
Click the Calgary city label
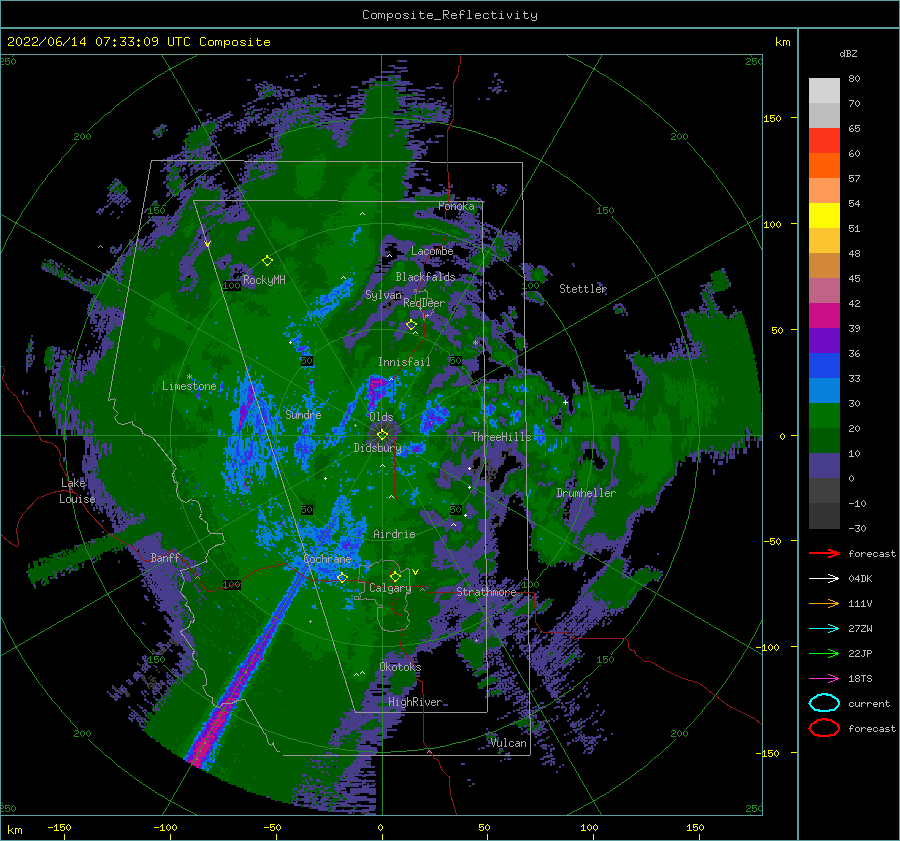point(390,588)
